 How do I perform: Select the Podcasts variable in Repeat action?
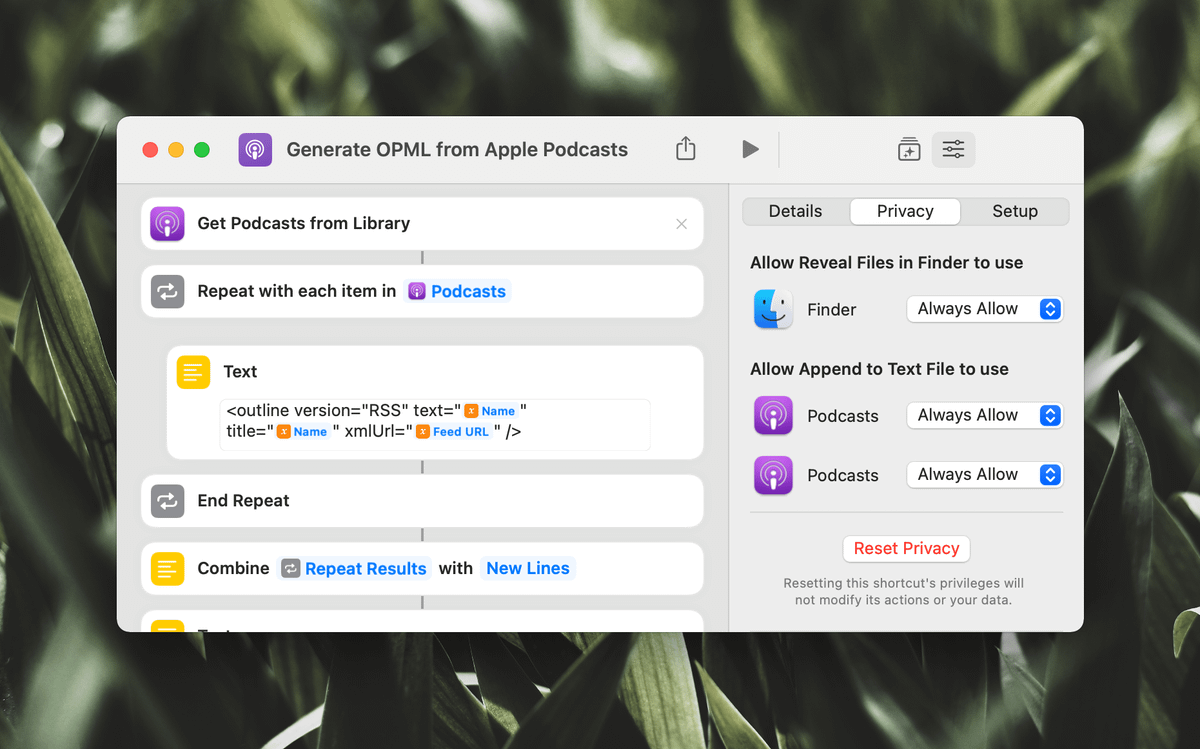point(458,292)
